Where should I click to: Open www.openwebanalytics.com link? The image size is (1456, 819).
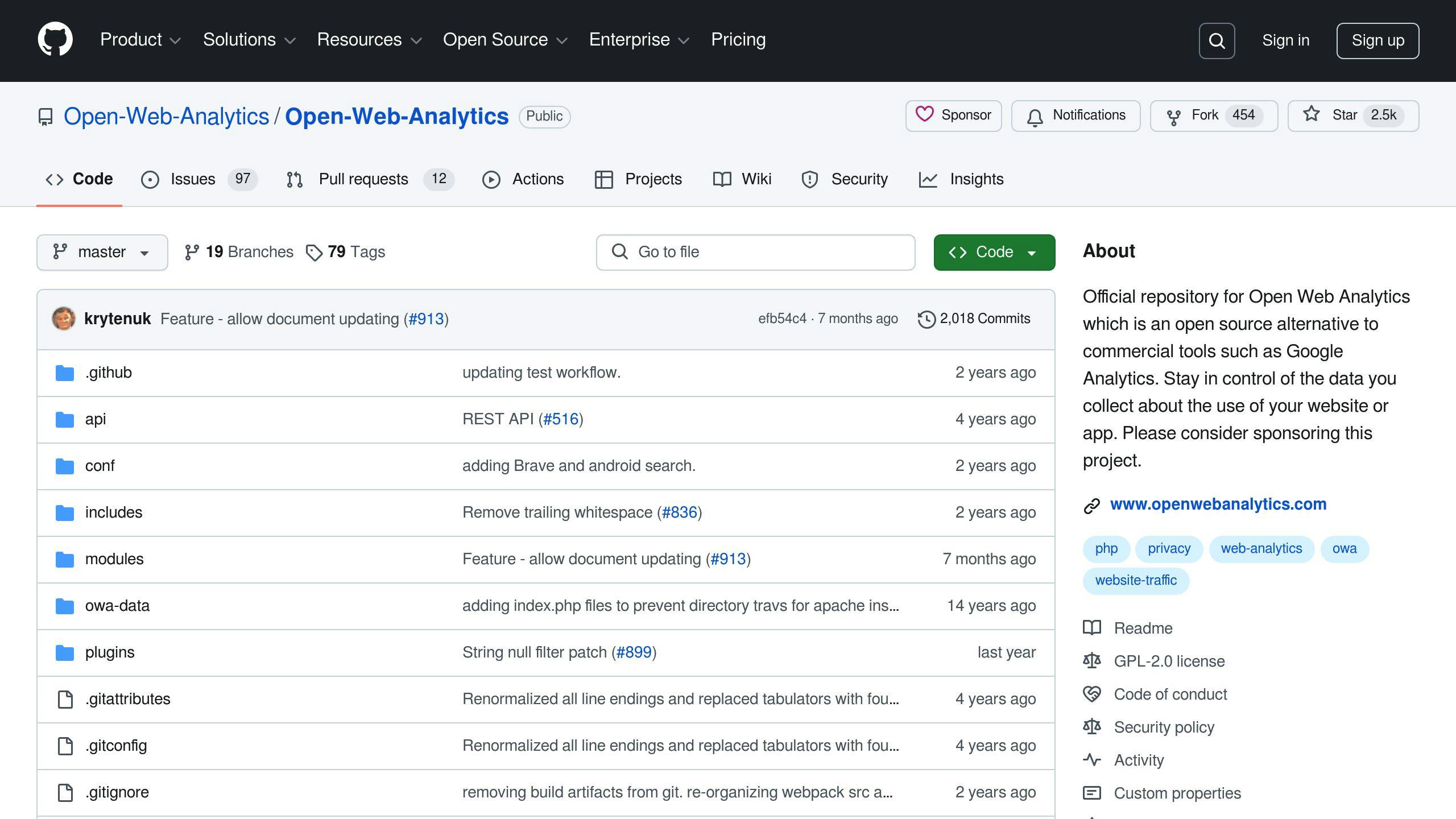coord(1218,503)
